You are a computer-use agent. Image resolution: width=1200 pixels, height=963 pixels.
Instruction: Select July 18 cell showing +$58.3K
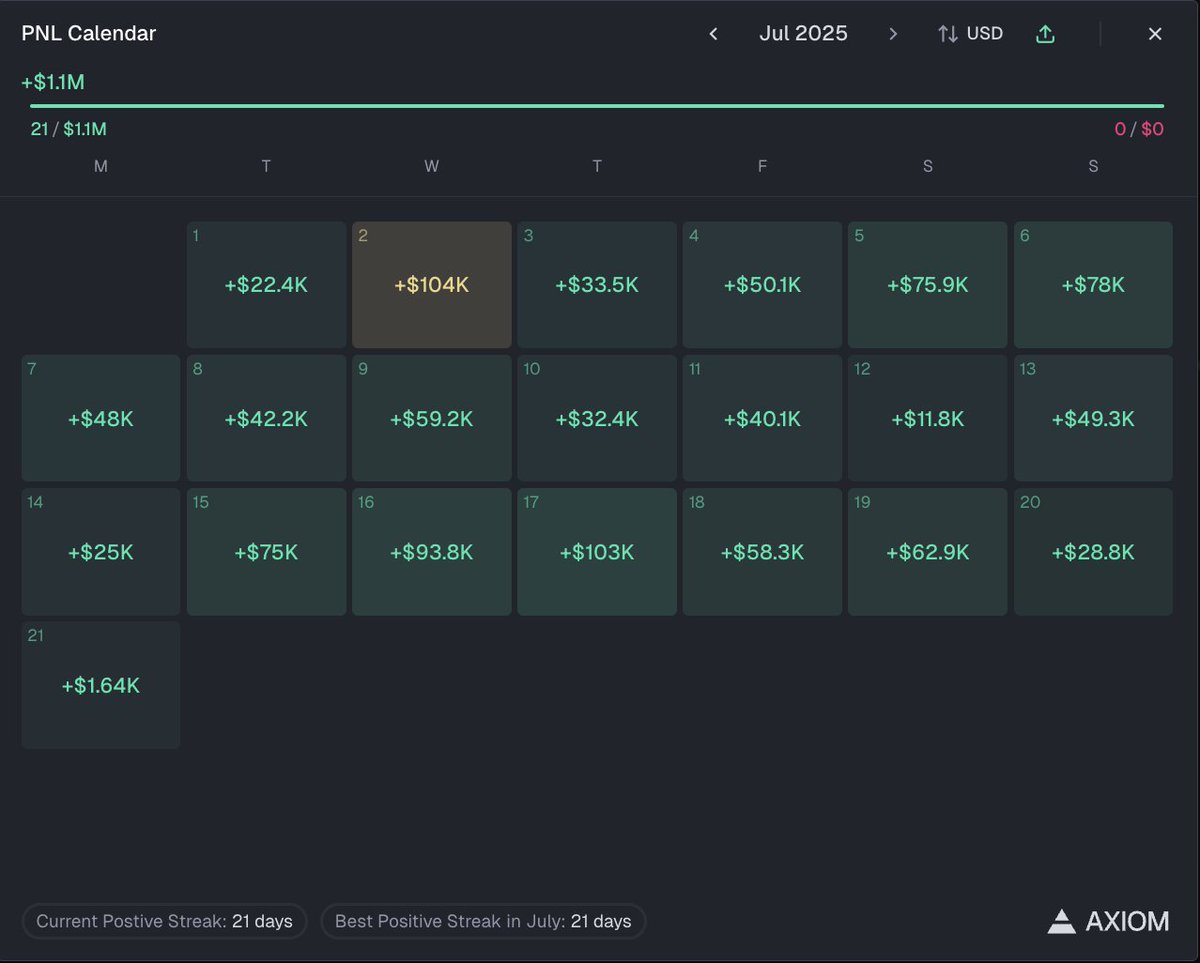tap(762, 552)
